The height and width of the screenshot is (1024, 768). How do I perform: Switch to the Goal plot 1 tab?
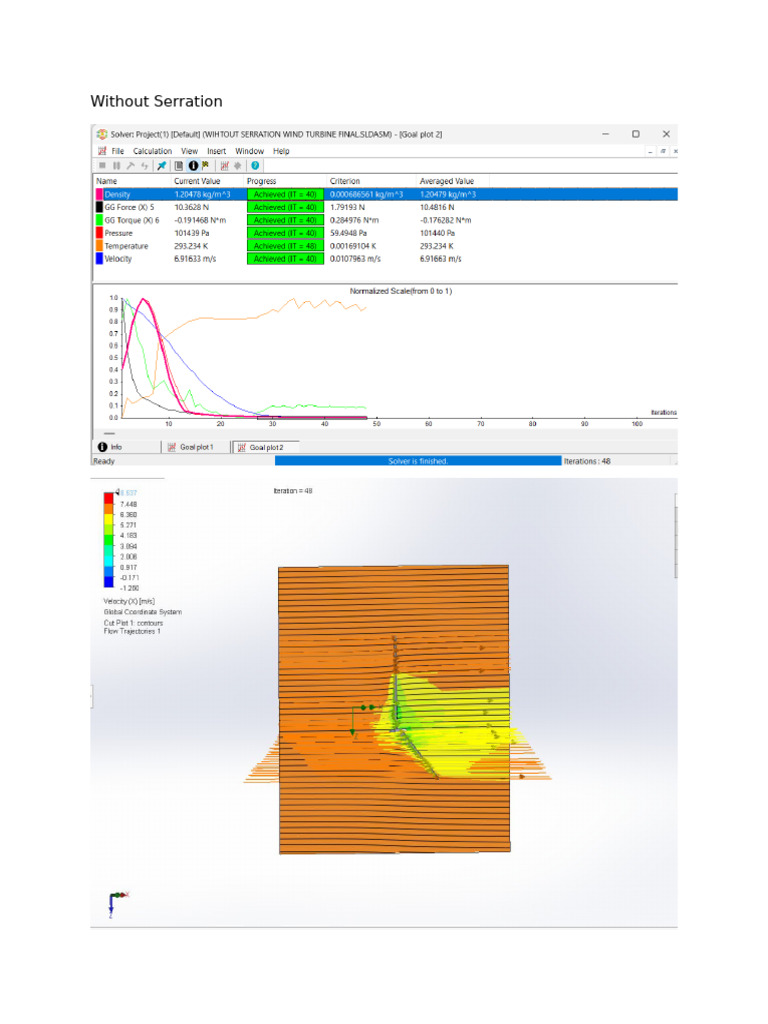[191, 447]
